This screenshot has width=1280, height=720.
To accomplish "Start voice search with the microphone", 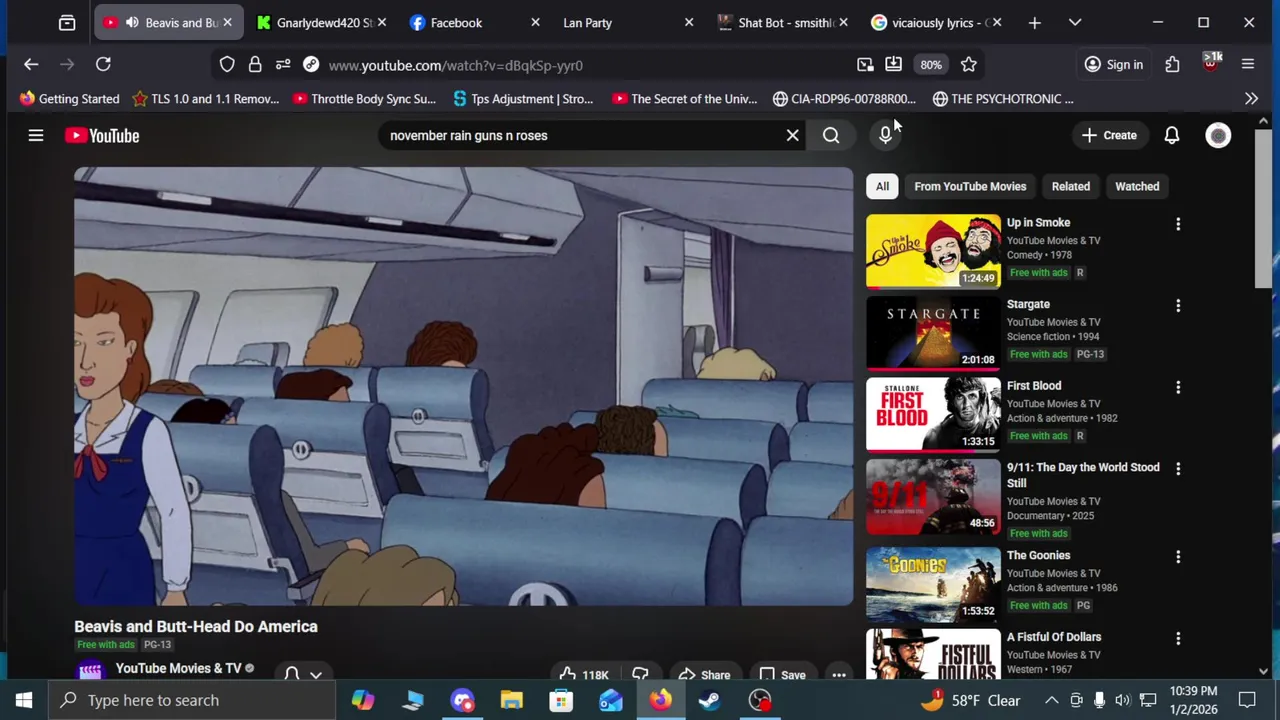I will pos(885,135).
